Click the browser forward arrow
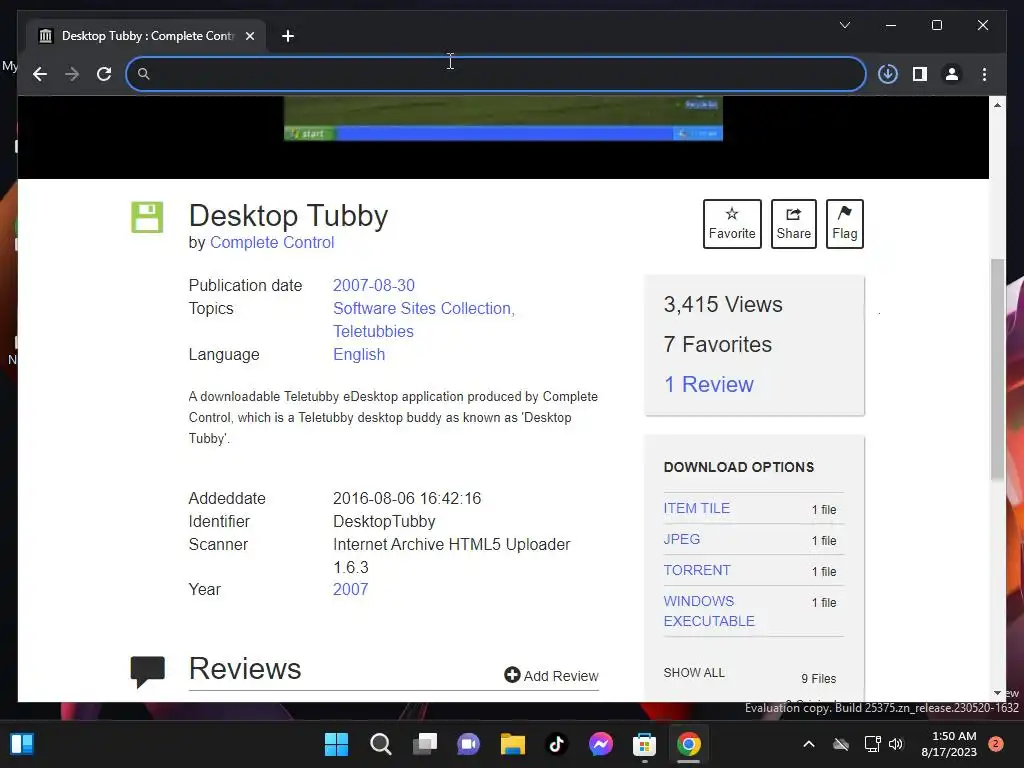 point(72,74)
